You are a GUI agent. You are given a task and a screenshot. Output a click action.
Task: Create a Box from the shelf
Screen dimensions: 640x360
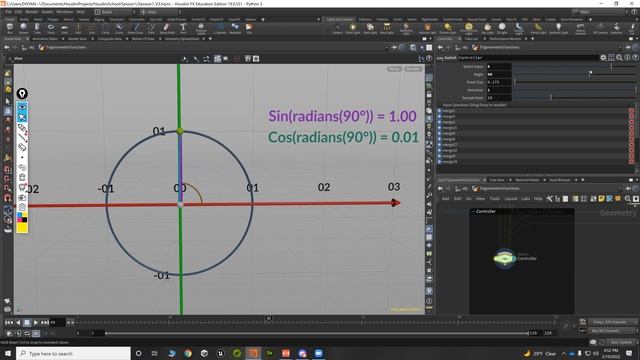pos(10,28)
